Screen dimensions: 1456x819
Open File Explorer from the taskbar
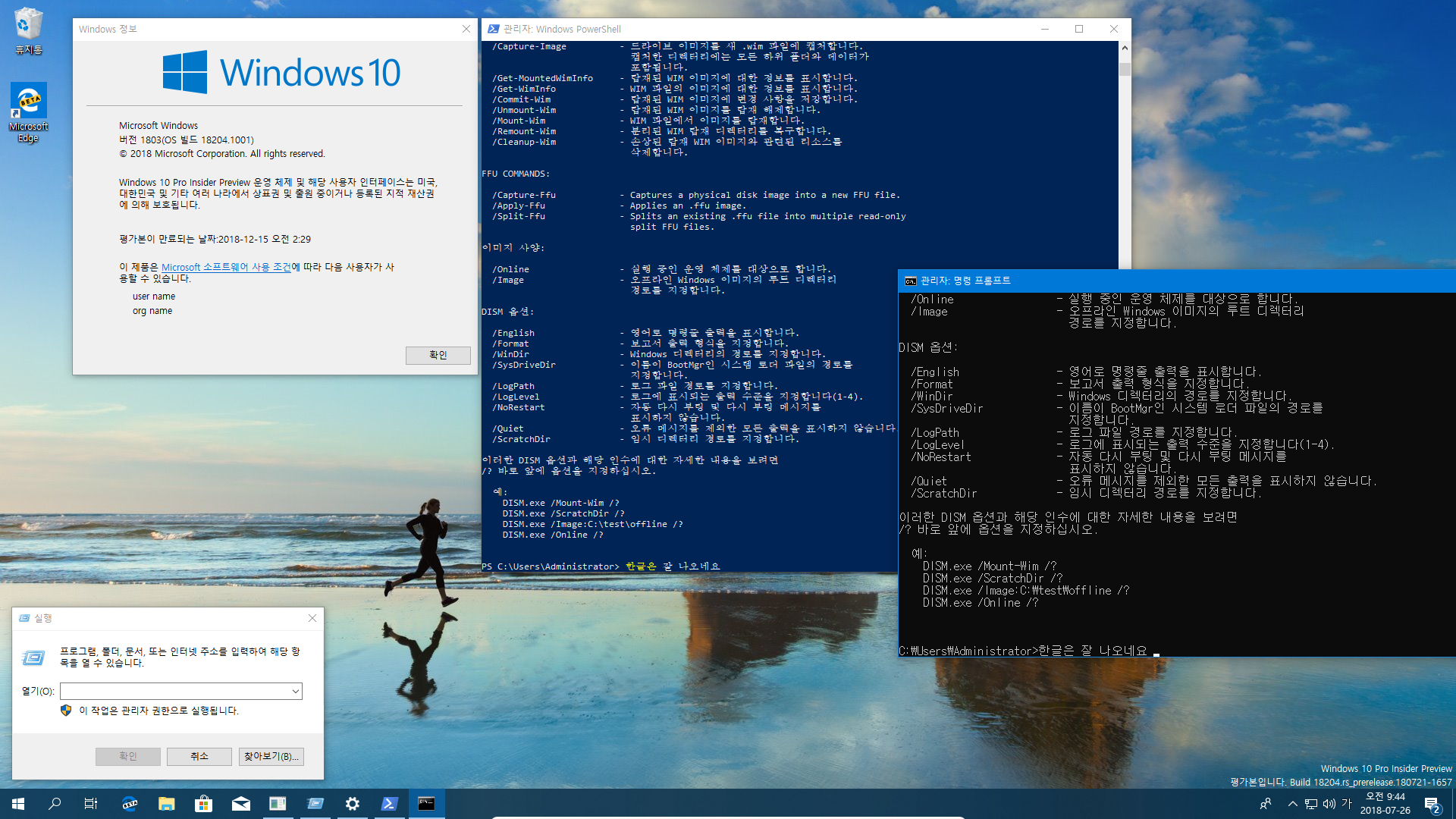[x=167, y=804]
